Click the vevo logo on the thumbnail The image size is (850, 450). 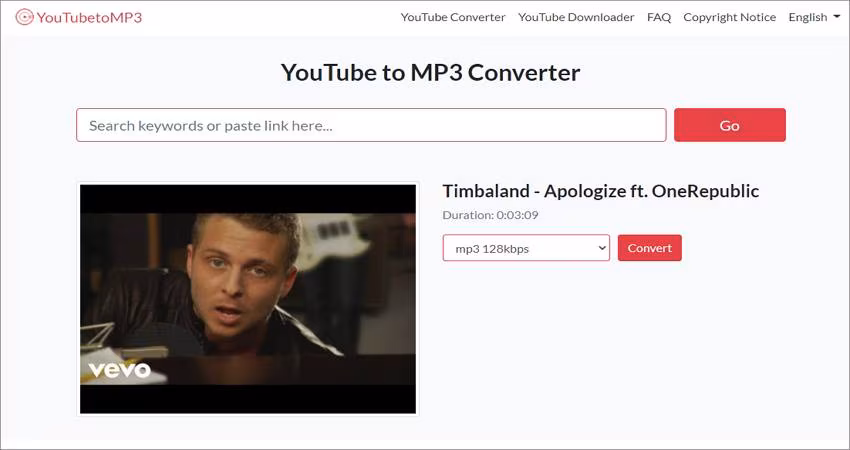point(119,370)
